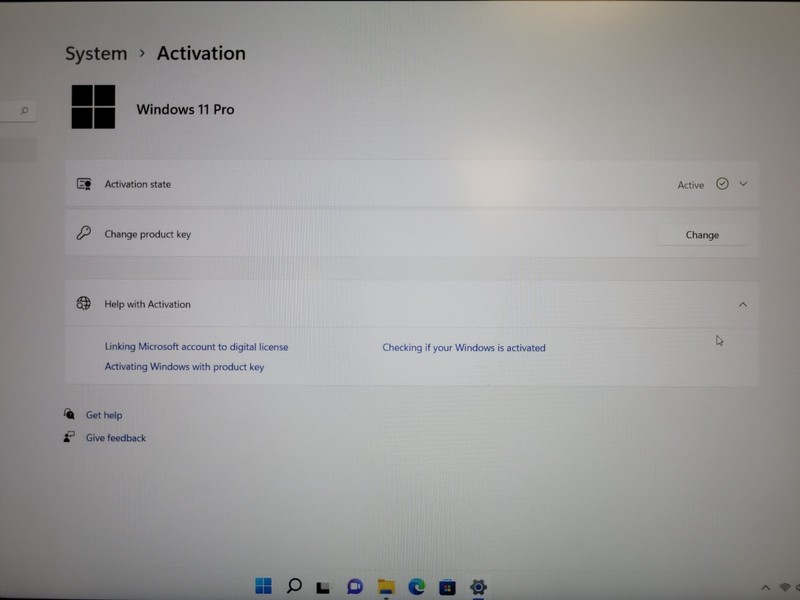Open Microsoft Store from the taskbar
The image size is (800, 600).
point(447,587)
